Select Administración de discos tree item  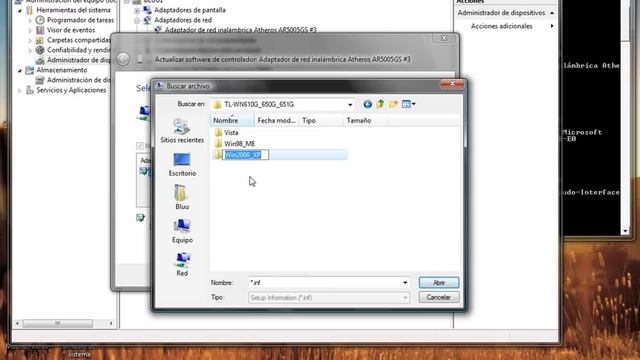point(78,80)
